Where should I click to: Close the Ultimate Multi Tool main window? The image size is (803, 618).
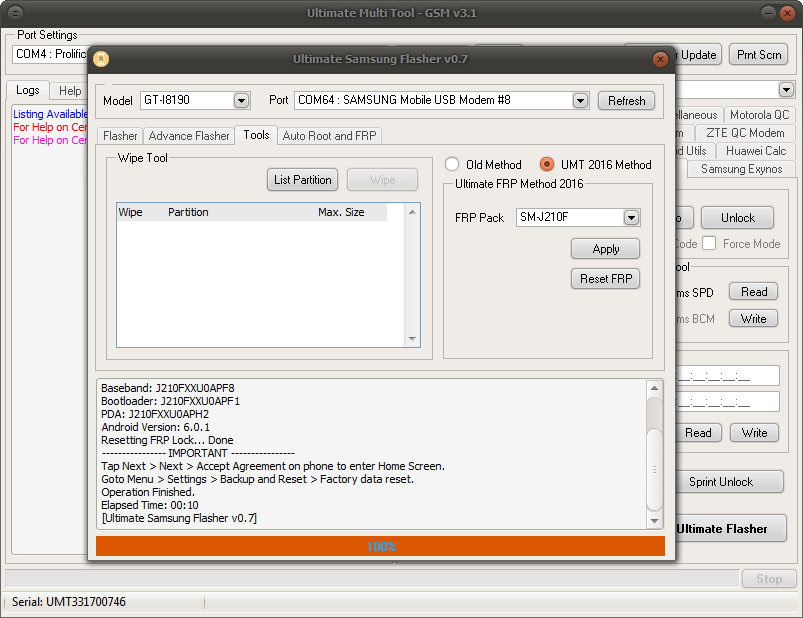786,13
